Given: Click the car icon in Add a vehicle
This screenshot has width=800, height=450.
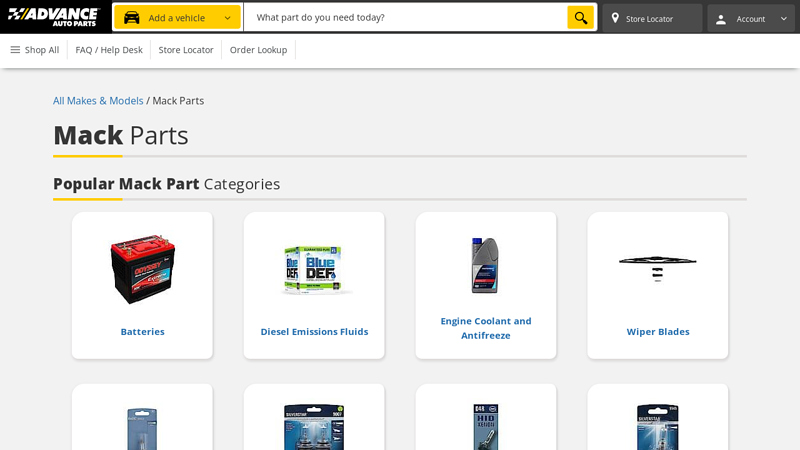Looking at the screenshot, I should [x=132, y=18].
